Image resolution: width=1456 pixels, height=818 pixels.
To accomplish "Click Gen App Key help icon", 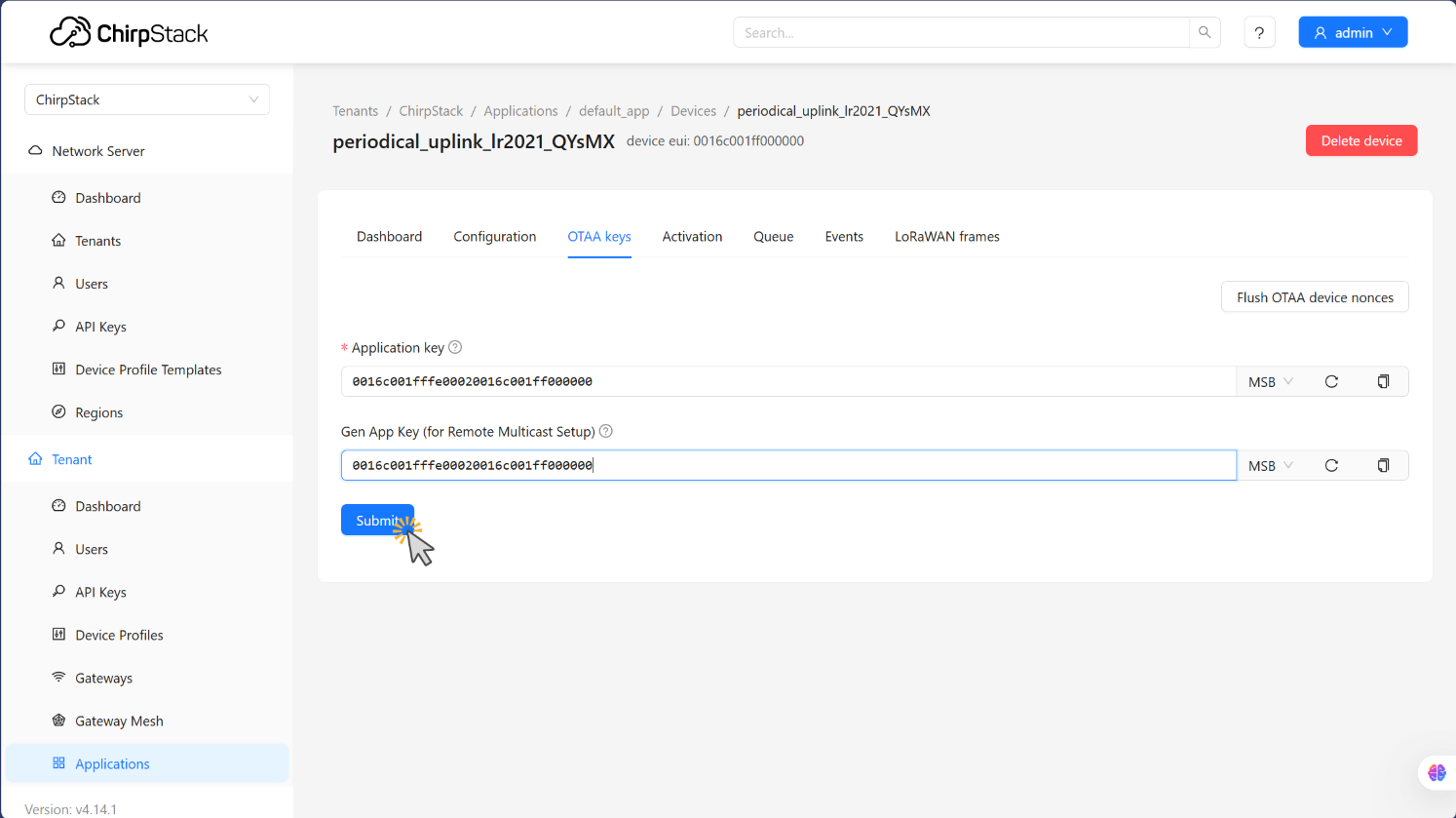I will pyautogui.click(x=606, y=431).
